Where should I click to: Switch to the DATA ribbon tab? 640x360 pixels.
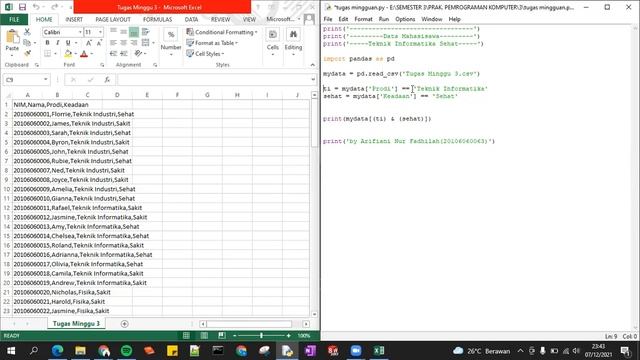(x=191, y=19)
